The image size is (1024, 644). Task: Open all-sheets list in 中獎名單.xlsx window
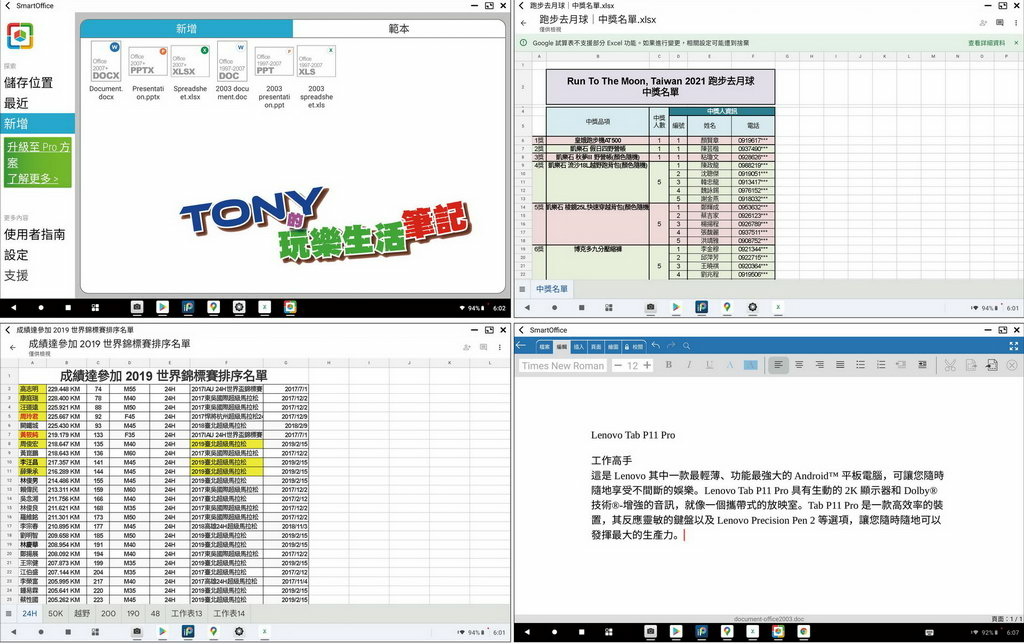pos(522,289)
